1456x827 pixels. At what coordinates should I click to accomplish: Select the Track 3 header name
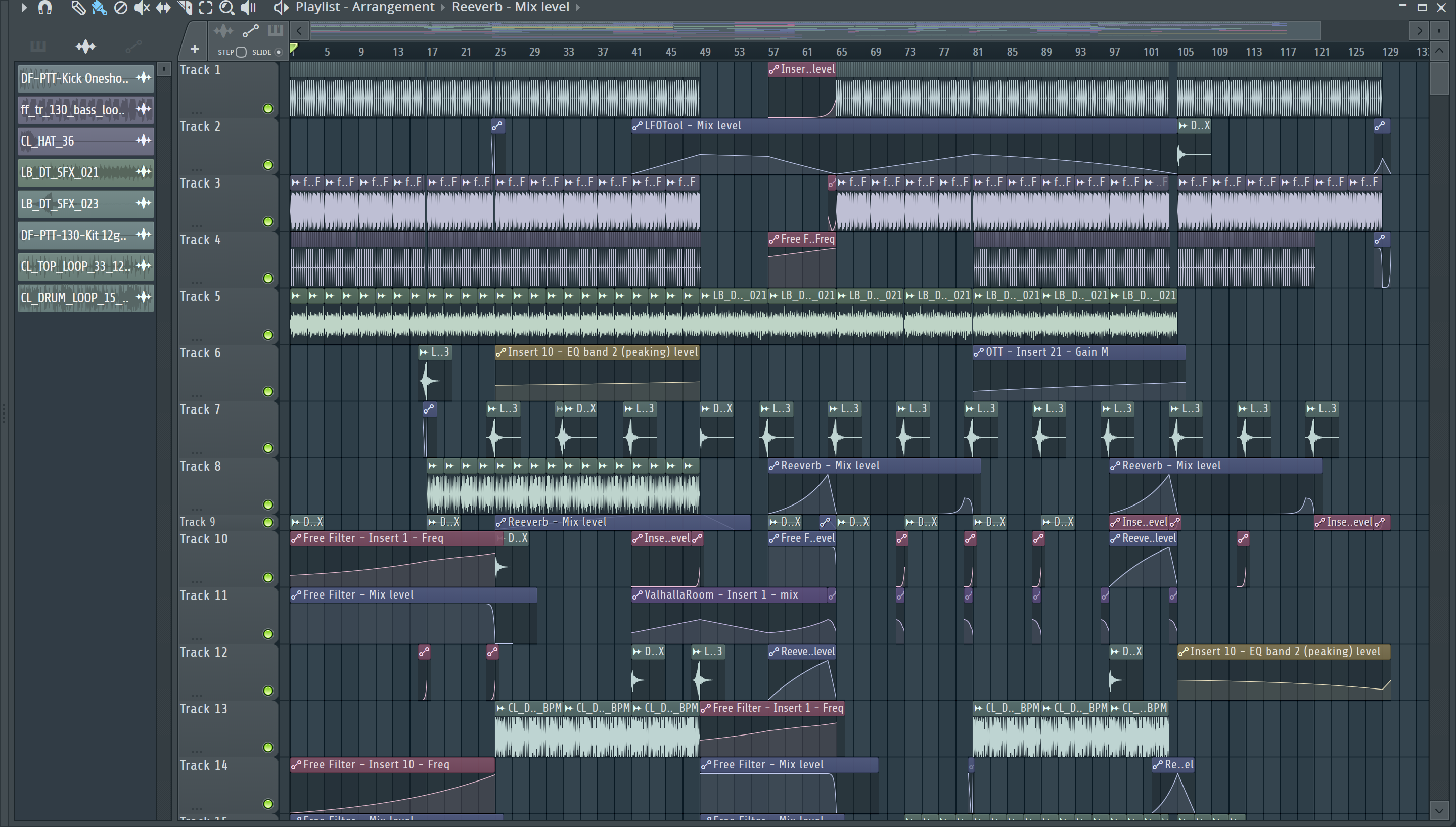[200, 183]
